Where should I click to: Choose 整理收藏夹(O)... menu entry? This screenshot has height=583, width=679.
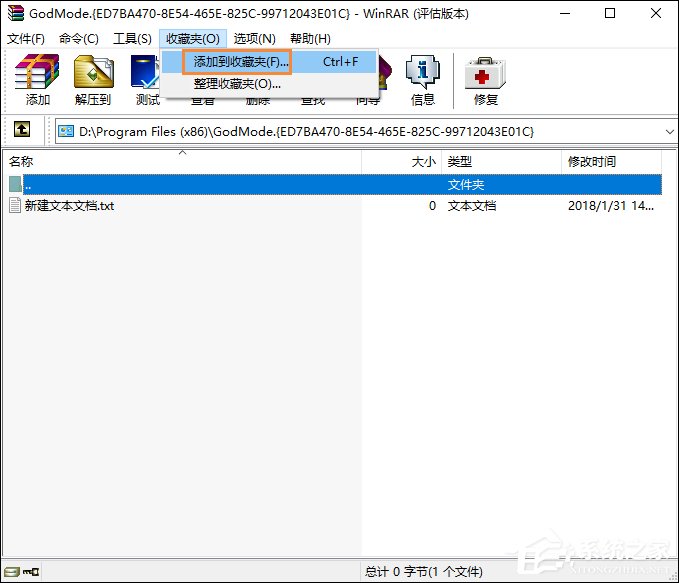[x=269, y=84]
